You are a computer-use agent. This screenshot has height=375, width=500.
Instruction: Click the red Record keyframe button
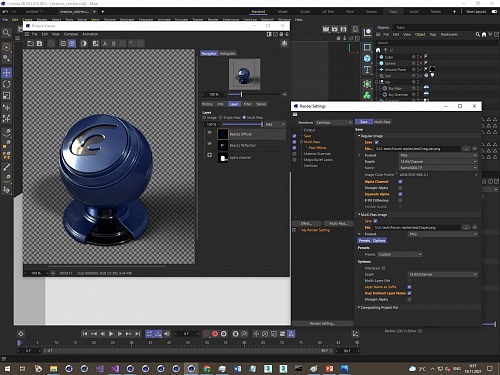click(215, 334)
